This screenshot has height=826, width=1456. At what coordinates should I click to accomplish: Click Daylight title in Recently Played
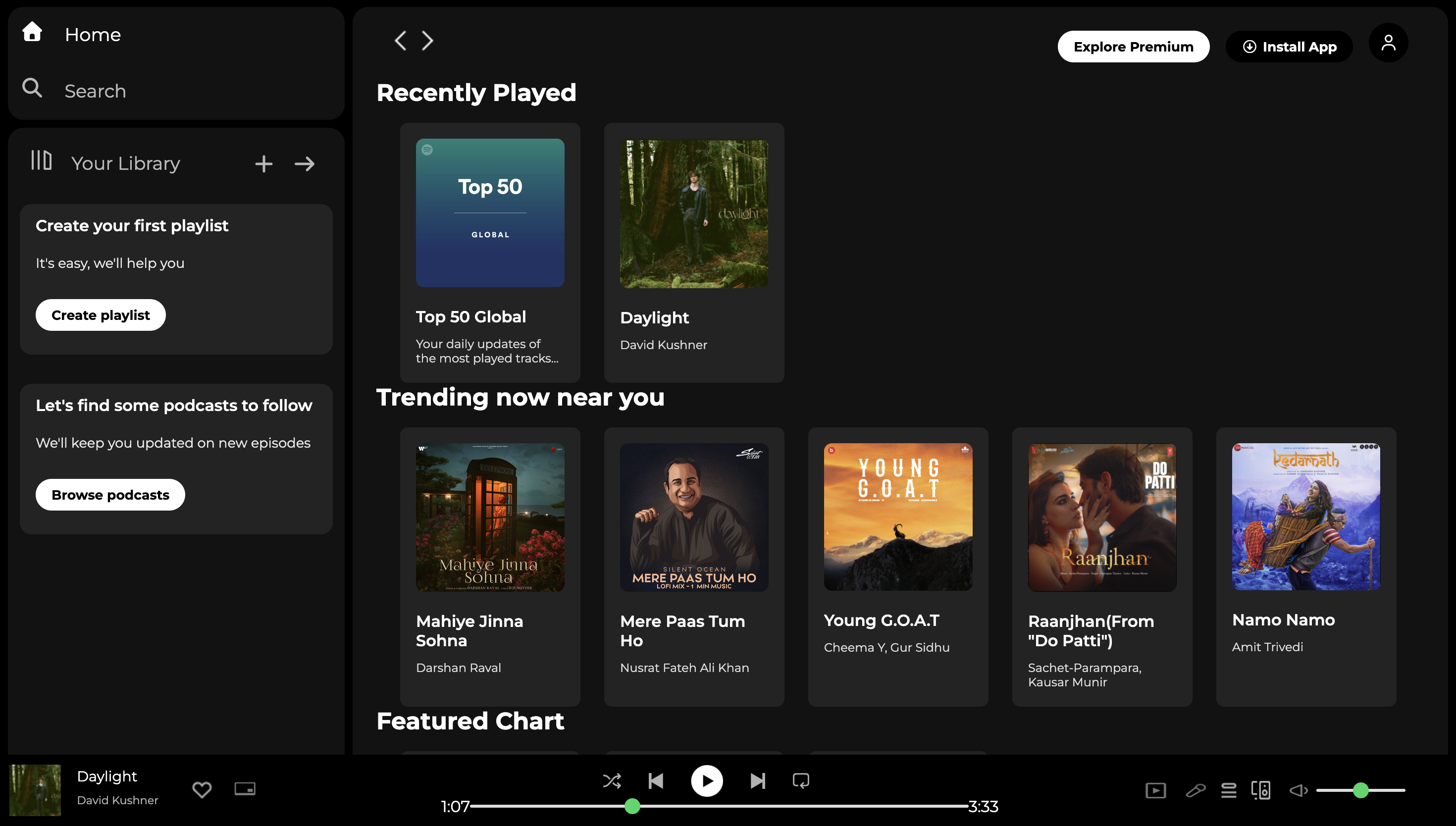[654, 318]
